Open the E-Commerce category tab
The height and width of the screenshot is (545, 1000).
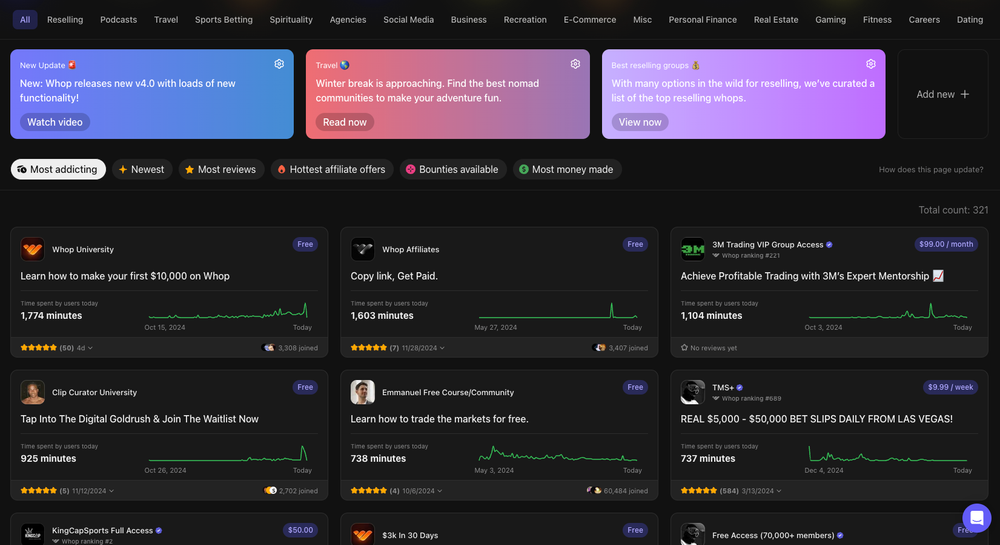[590, 20]
